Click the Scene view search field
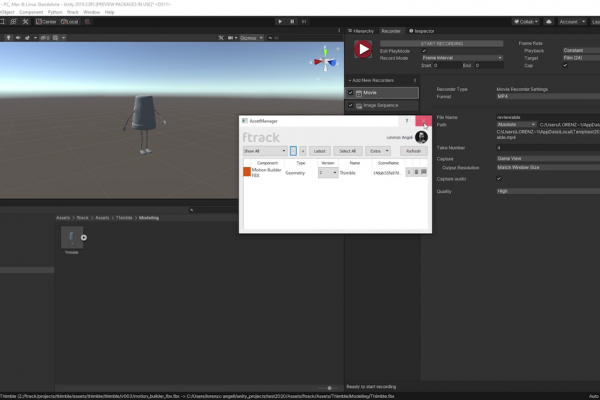 coord(304,38)
